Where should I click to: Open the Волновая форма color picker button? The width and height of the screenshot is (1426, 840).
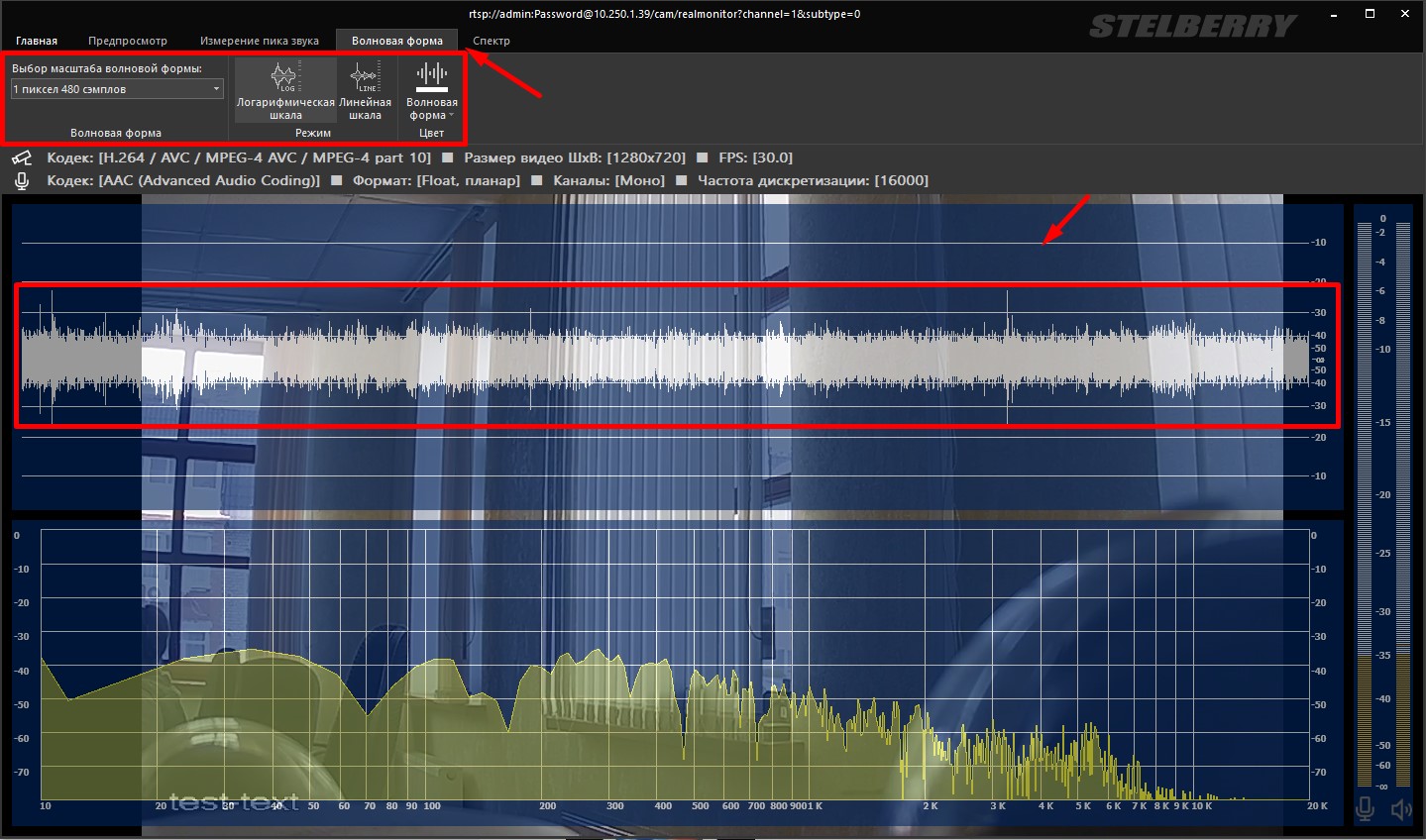(x=432, y=90)
